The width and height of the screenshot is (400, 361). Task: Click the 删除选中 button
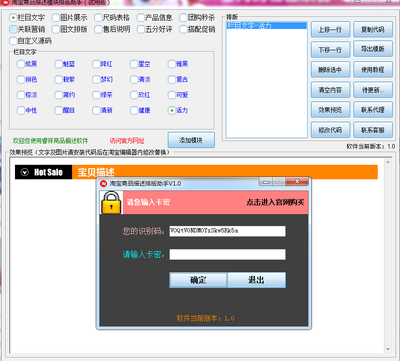point(330,70)
